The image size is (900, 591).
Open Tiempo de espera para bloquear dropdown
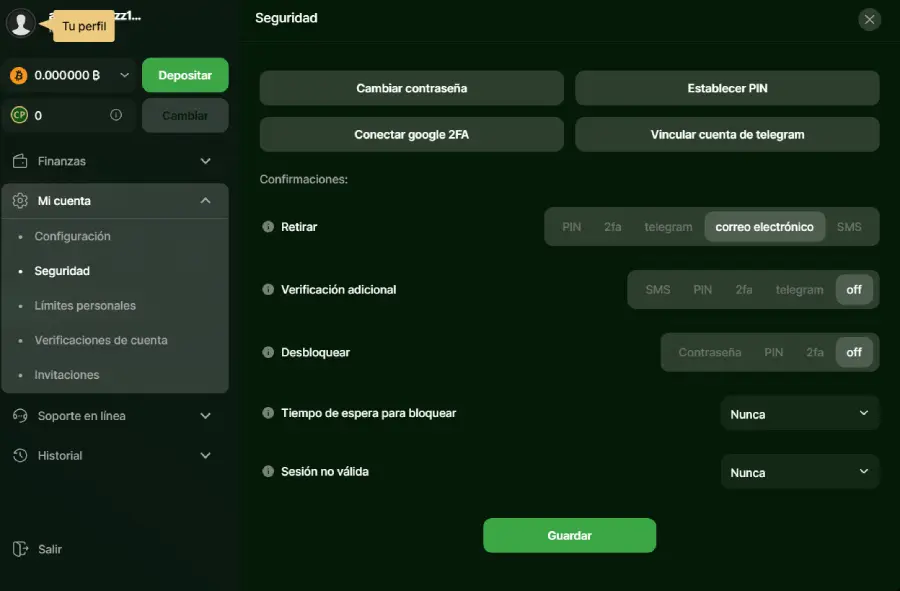tap(800, 413)
